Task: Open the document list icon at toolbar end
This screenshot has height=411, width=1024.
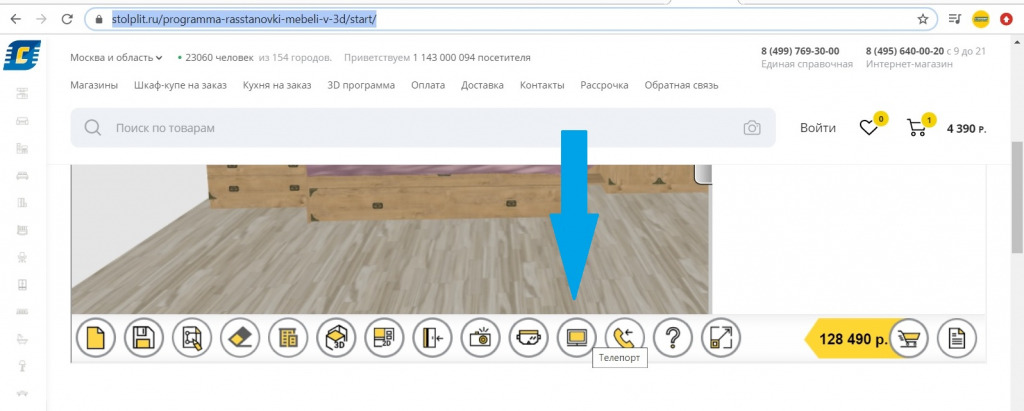Action: coord(957,338)
